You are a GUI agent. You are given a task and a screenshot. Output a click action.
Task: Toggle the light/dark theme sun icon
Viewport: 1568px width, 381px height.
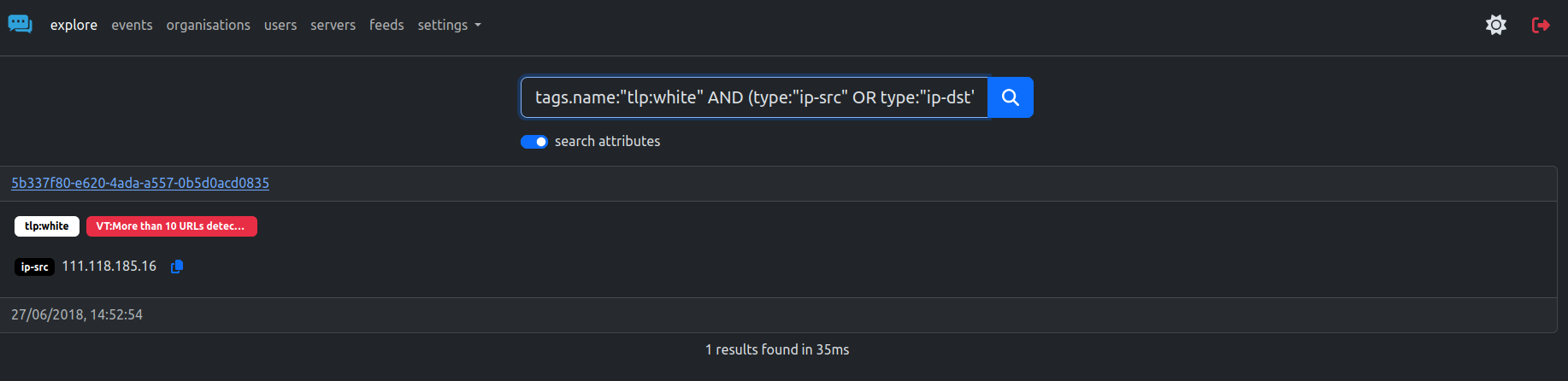click(x=1496, y=25)
